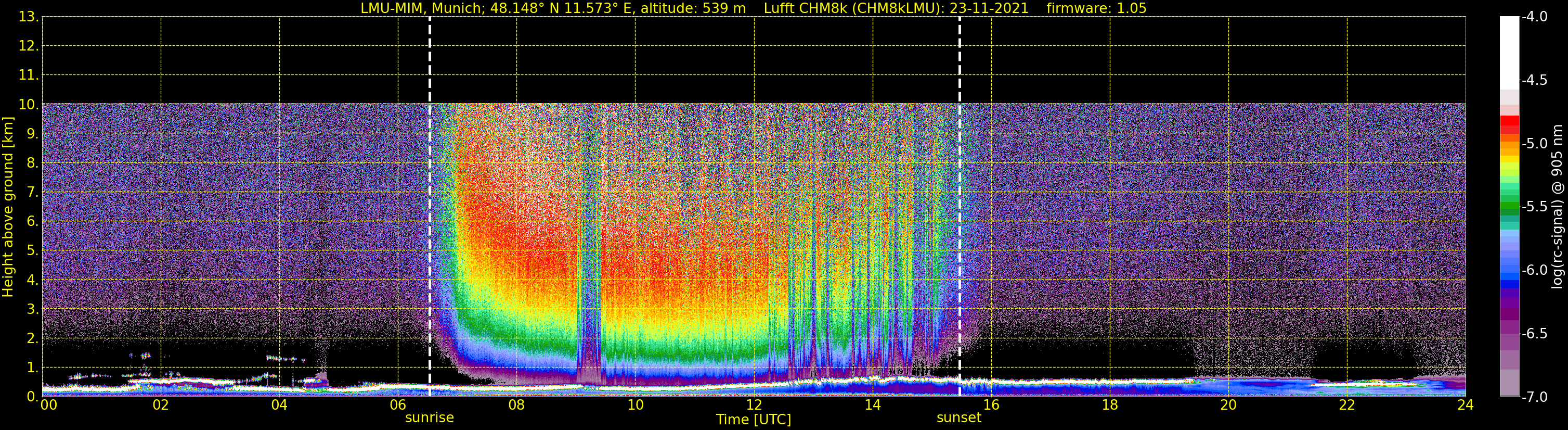The height and width of the screenshot is (430, 1568).
Task: Pick the red band in the colorbar
Action: 1510,121
